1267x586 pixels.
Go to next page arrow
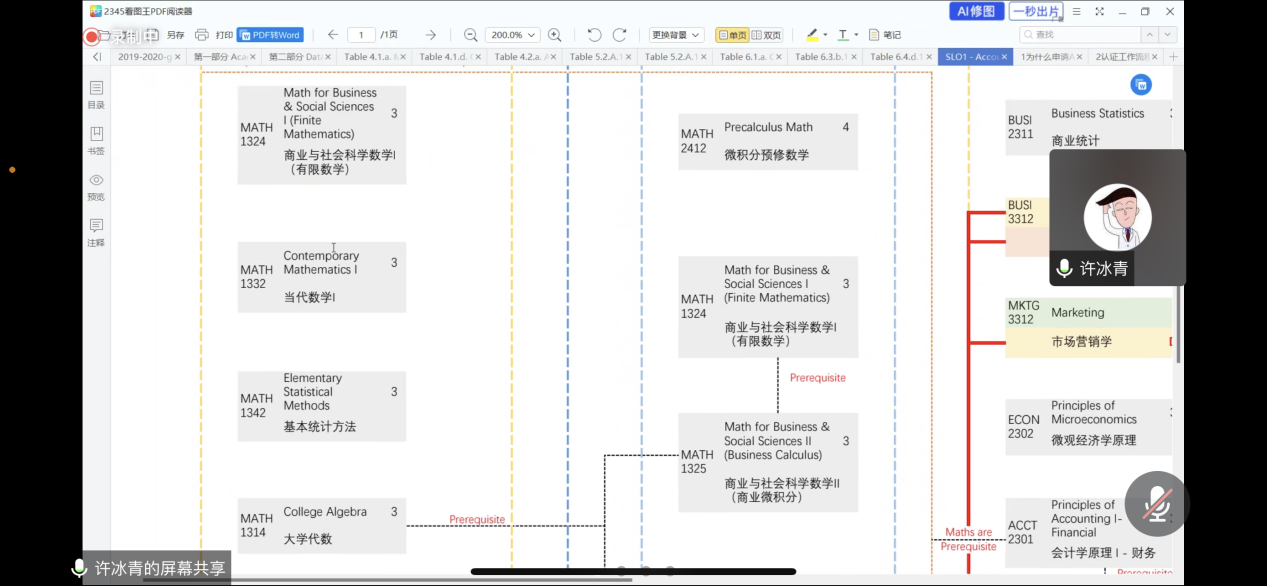430,35
